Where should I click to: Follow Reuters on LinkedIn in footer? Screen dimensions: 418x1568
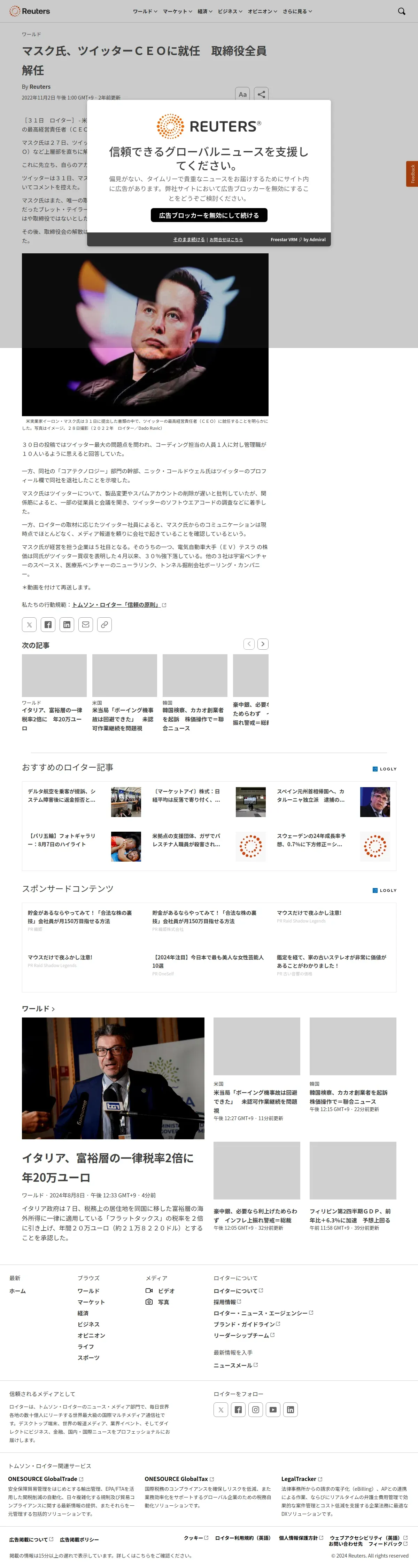coord(291,1410)
